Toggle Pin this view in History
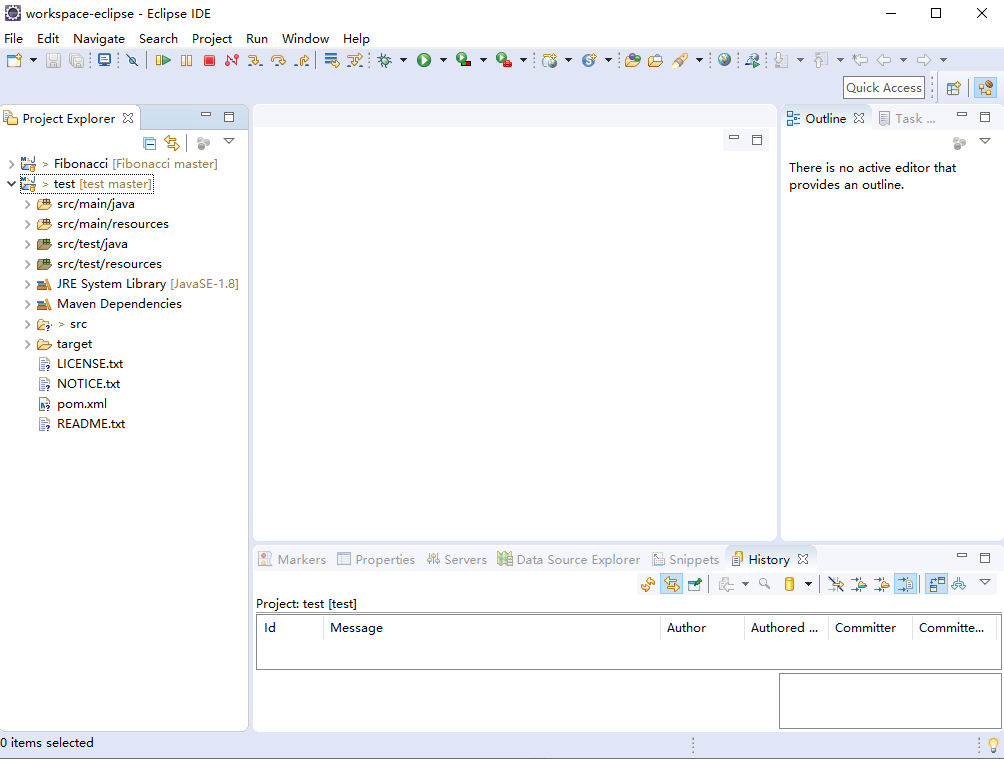 click(x=694, y=584)
